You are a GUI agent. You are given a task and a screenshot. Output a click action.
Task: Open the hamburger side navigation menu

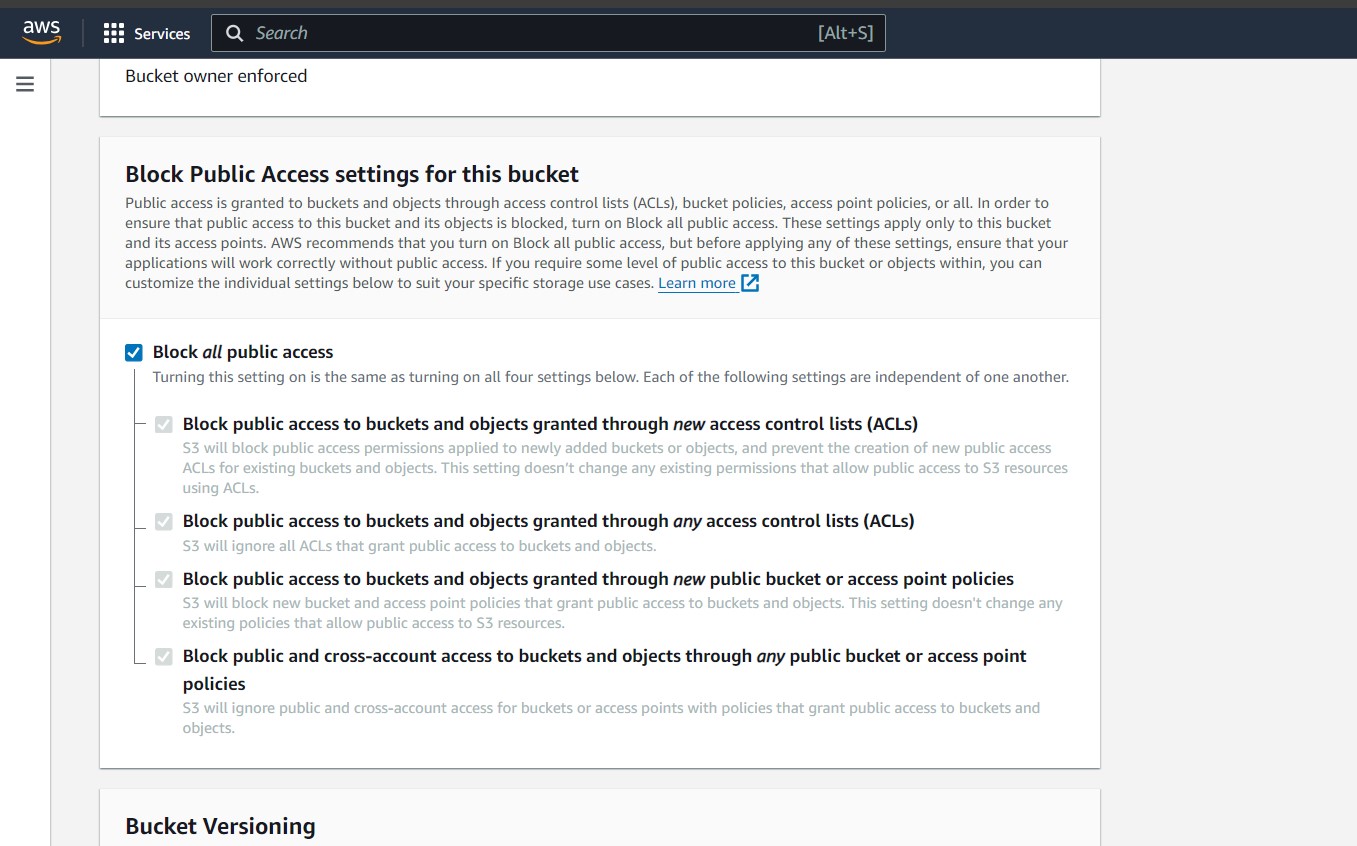[25, 84]
